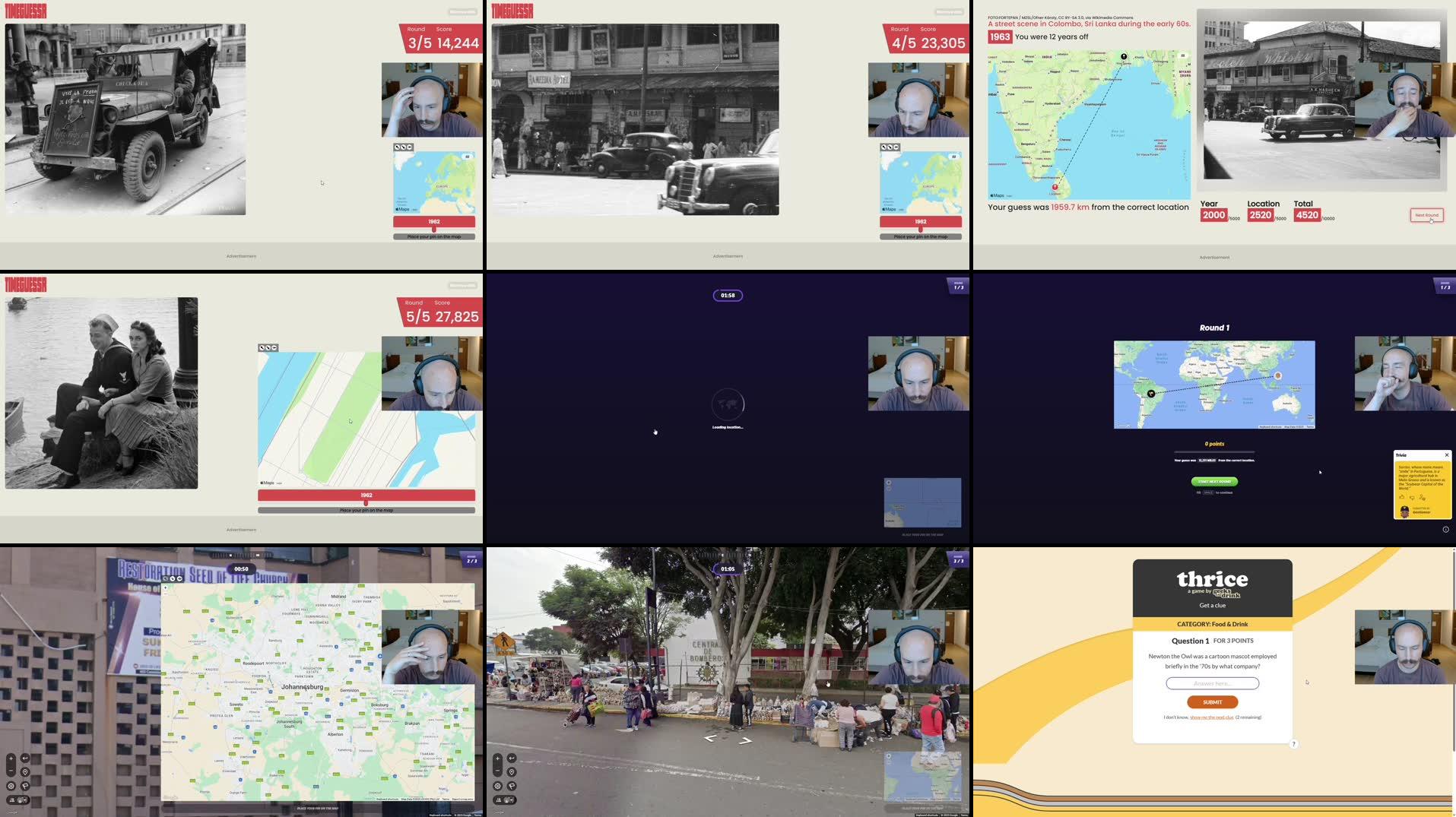The height and width of the screenshot is (817, 1456).
Task: Click the TimeGuessr logo in the jeep round panel
Action: [25, 11]
